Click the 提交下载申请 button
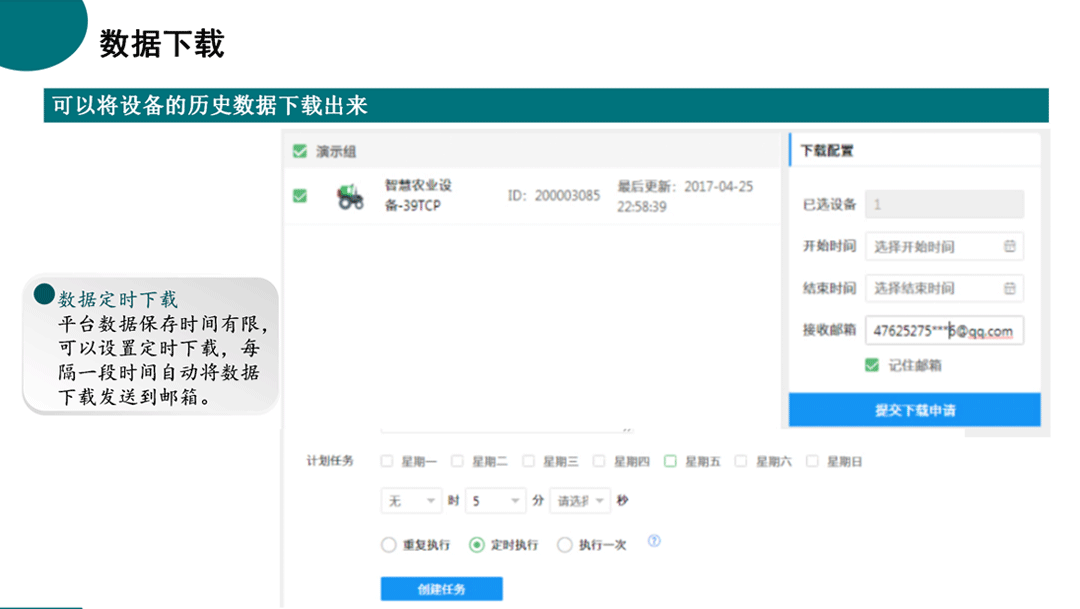Viewport: 1080px width, 609px height. click(914, 409)
